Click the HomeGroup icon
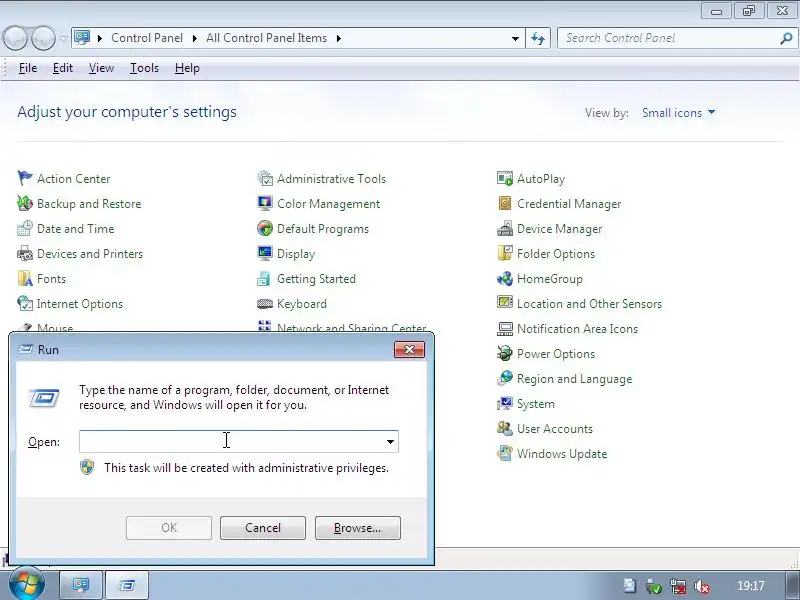 pyautogui.click(x=505, y=278)
